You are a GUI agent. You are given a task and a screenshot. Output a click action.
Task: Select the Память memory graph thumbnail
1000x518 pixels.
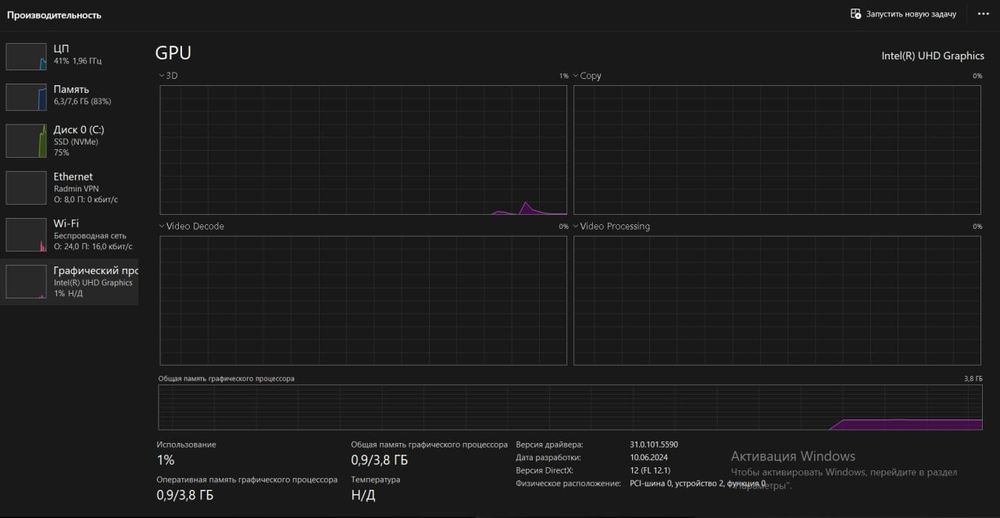[26, 97]
